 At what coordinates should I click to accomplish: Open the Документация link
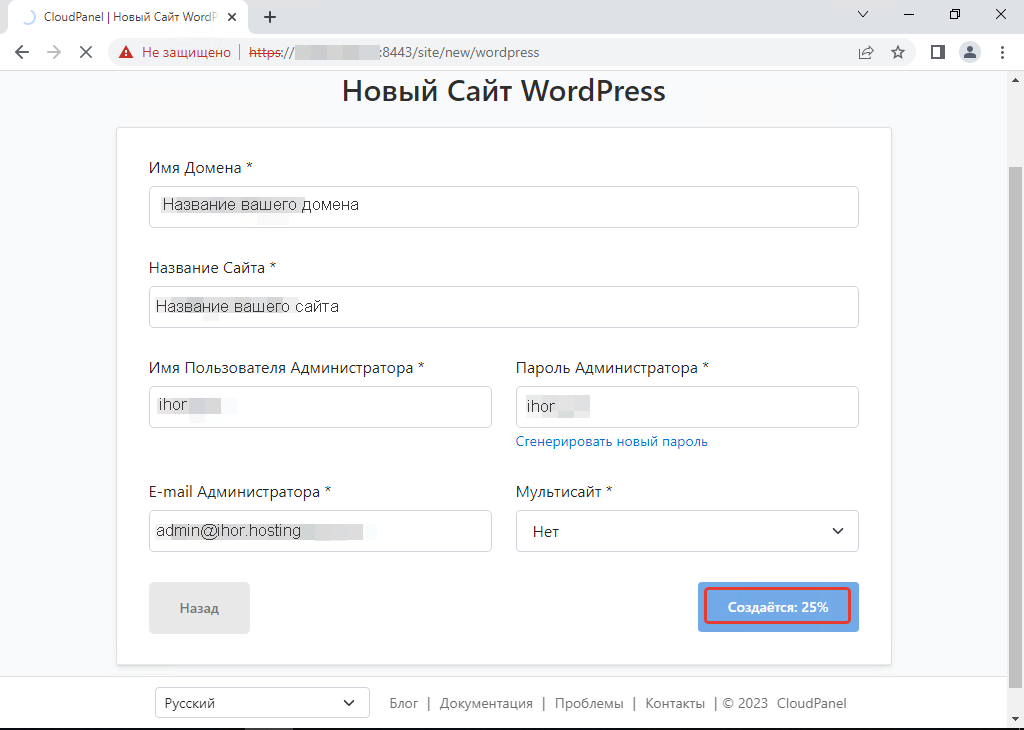point(486,703)
